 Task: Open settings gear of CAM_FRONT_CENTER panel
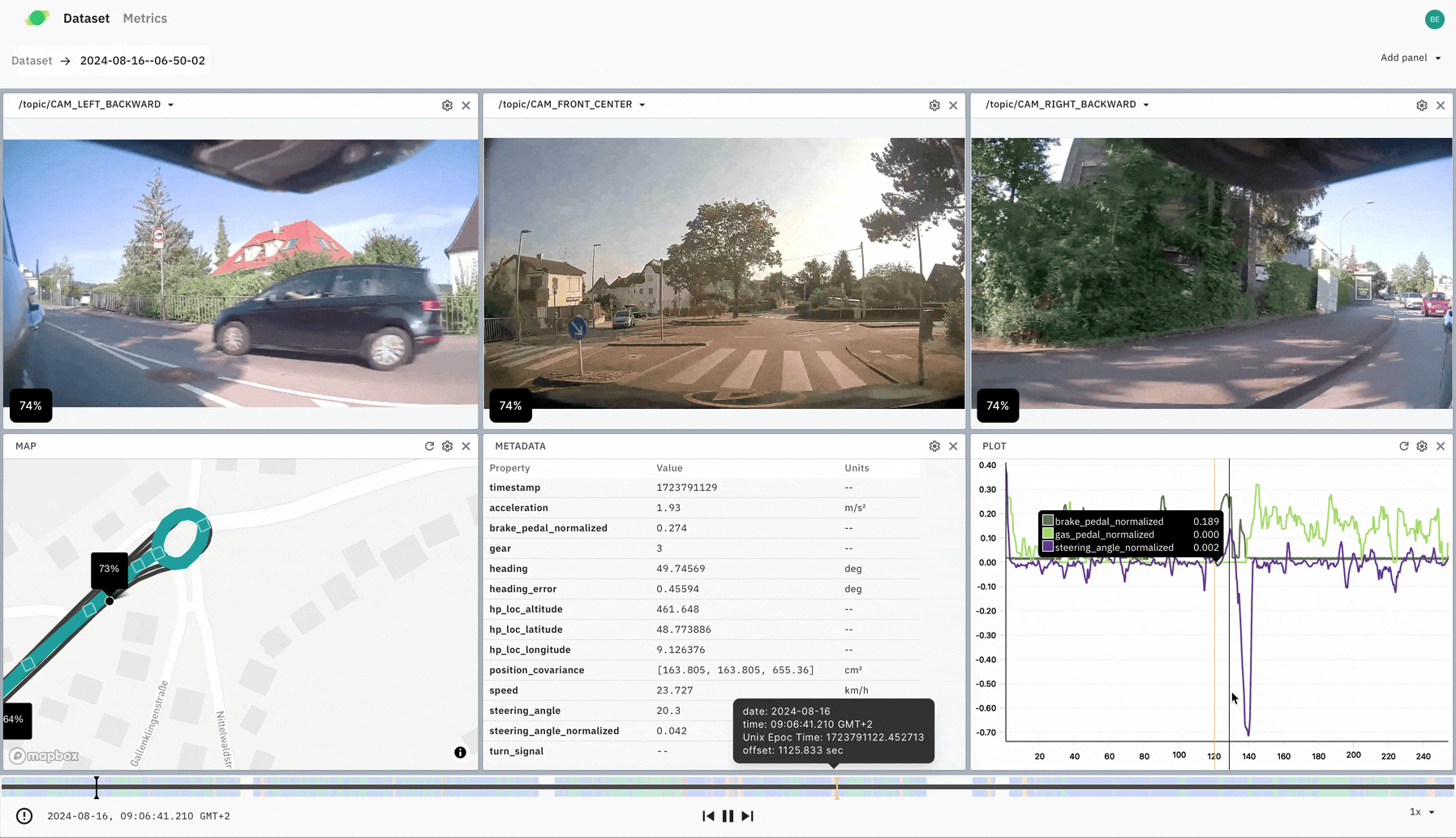pyautogui.click(x=934, y=105)
